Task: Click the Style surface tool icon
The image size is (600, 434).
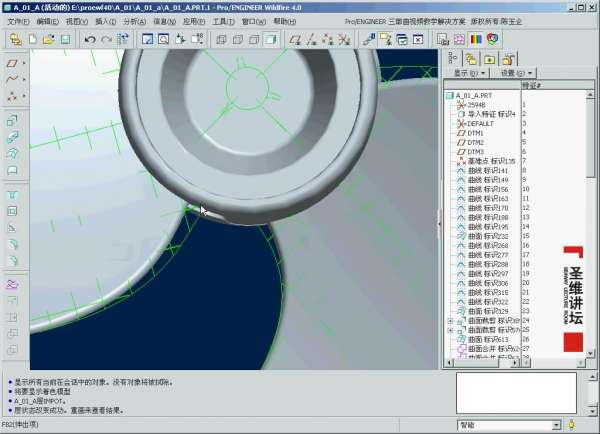Action: (x=12, y=285)
